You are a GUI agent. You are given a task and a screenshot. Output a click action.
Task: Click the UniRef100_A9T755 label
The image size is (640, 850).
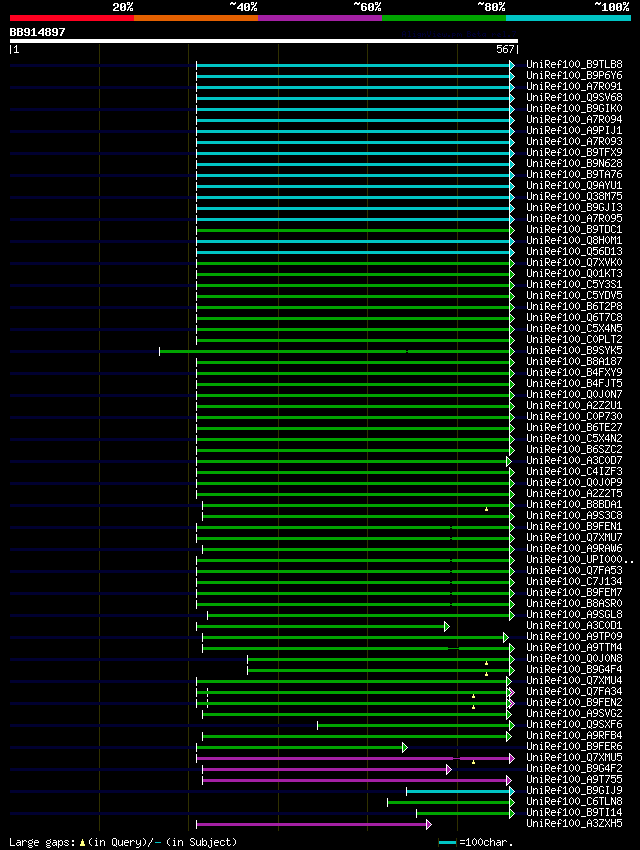point(574,780)
